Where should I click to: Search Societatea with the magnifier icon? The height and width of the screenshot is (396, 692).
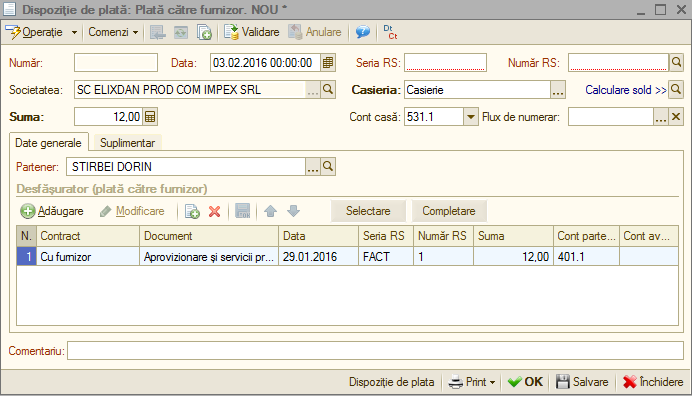328,90
